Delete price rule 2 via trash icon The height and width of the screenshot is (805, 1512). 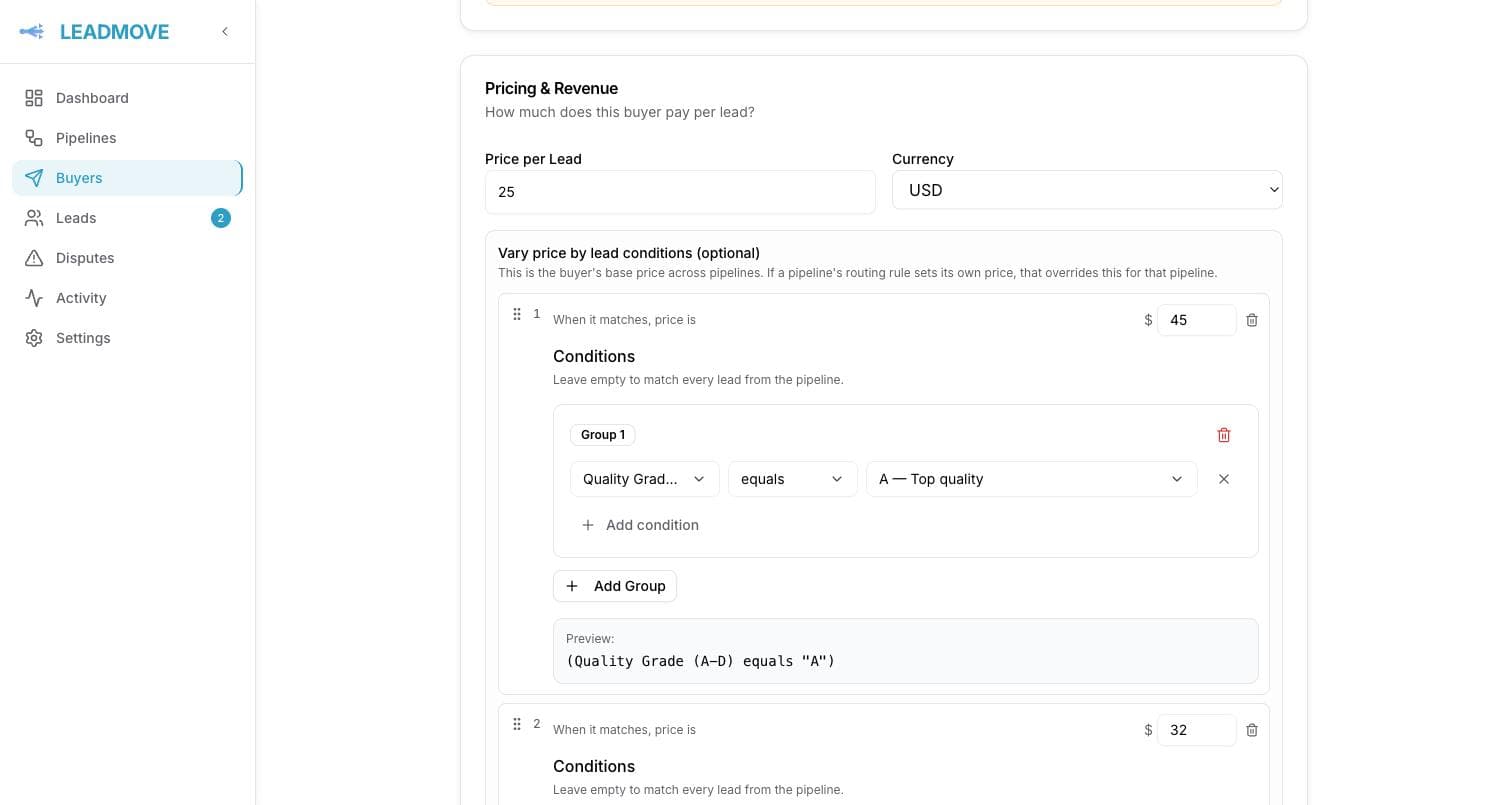point(1252,730)
